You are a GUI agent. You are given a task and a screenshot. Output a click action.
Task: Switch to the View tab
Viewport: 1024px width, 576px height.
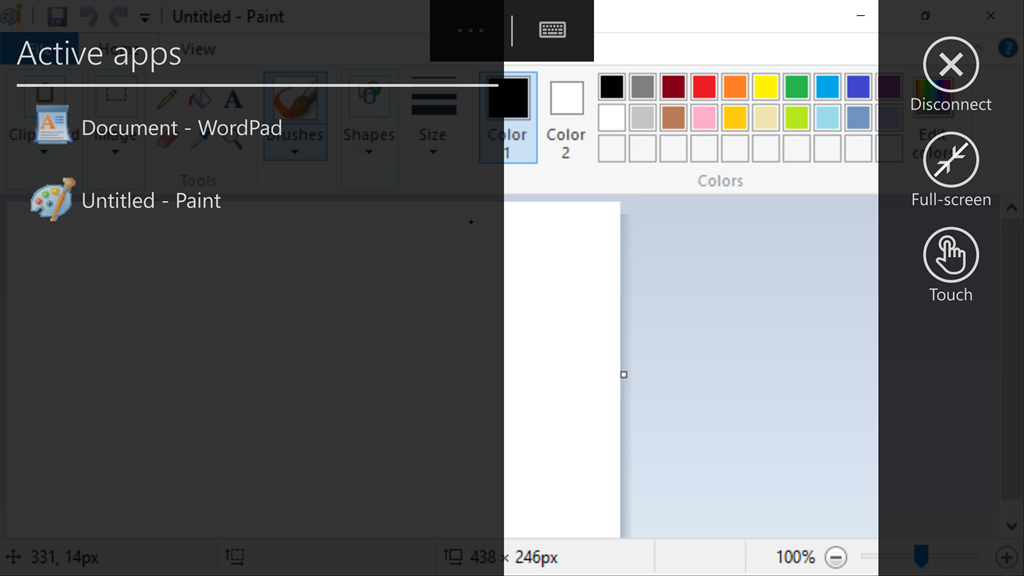(196, 48)
